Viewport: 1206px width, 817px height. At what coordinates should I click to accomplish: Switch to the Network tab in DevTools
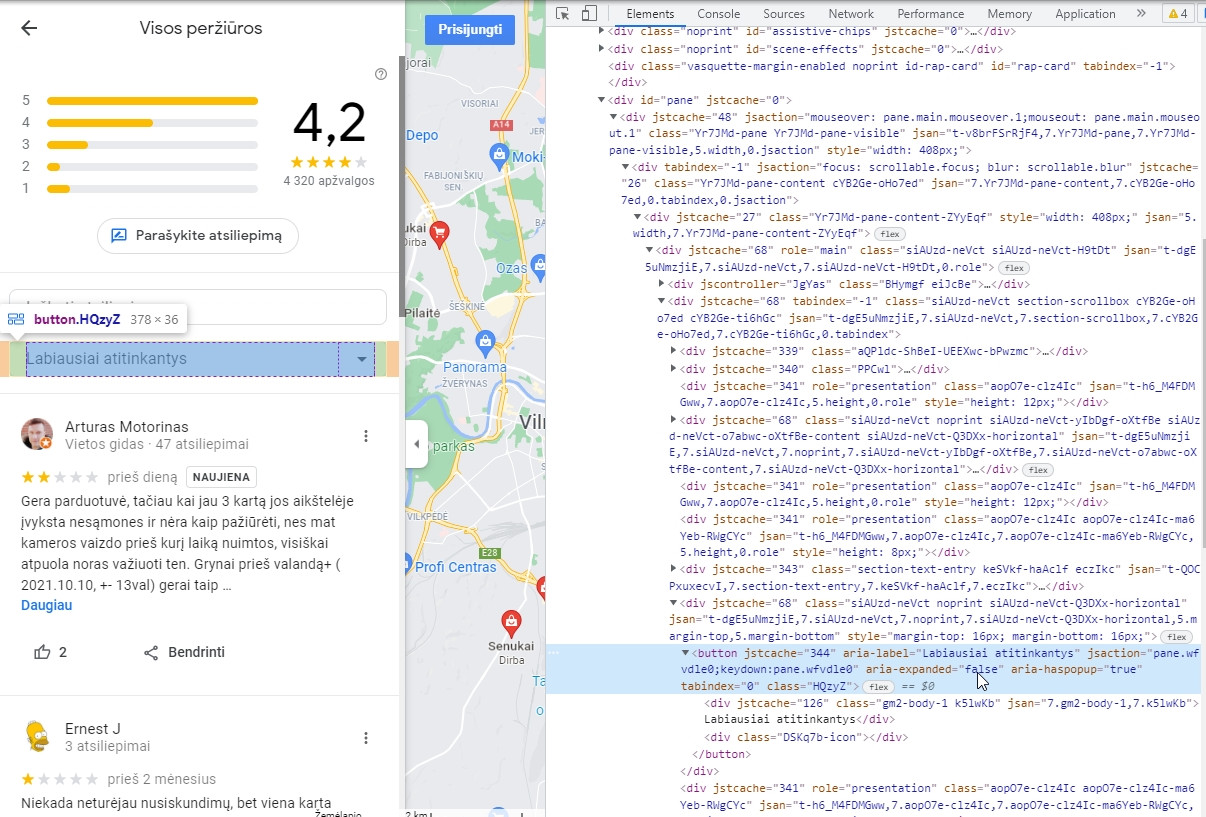pyautogui.click(x=851, y=14)
